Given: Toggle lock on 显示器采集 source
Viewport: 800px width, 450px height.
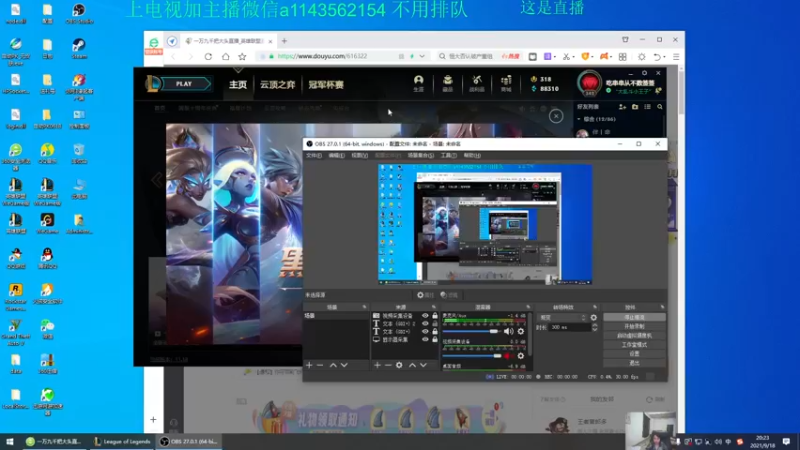Looking at the screenshot, I should click(x=435, y=339).
